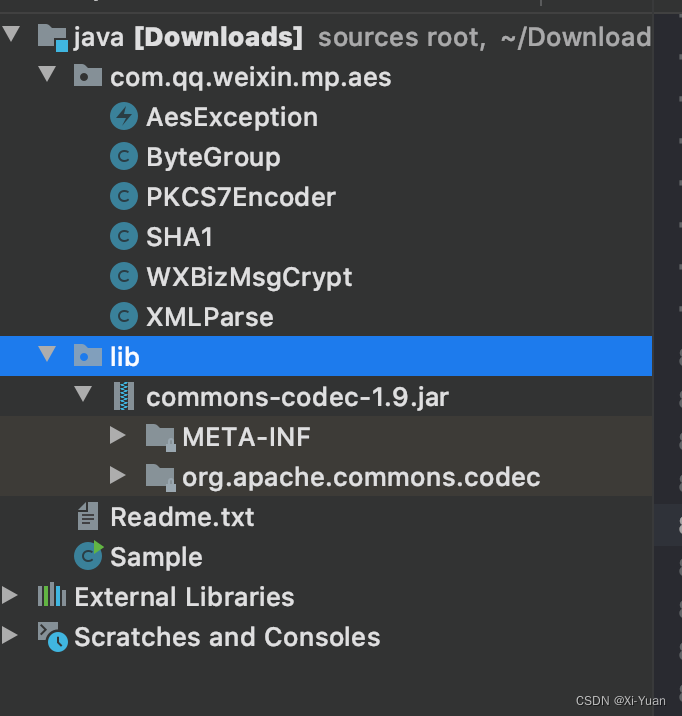Select the External Libraries label
This screenshot has height=716, width=682.
pyautogui.click(x=184, y=597)
